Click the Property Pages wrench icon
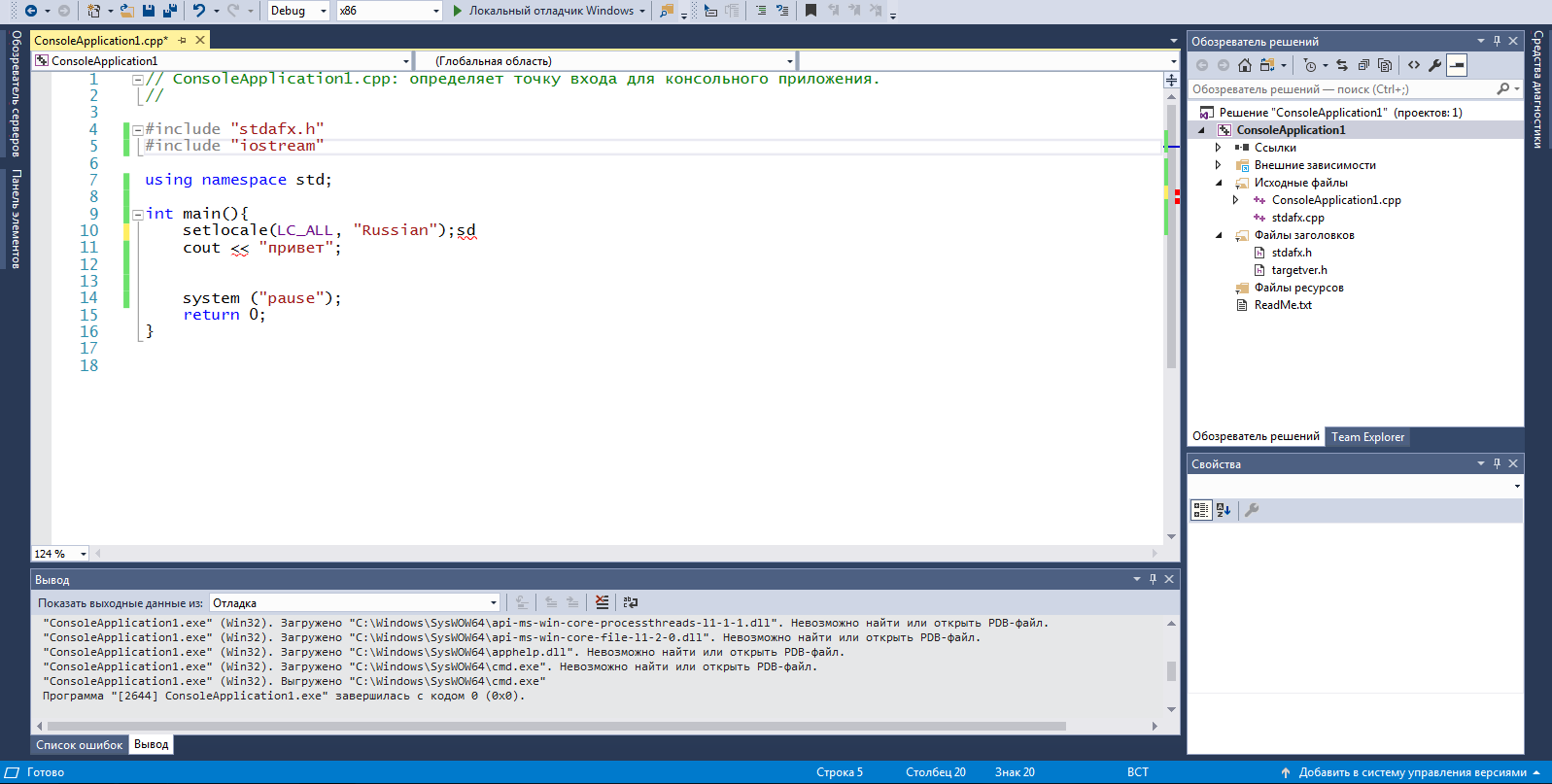The height and width of the screenshot is (784, 1552). click(x=1252, y=510)
